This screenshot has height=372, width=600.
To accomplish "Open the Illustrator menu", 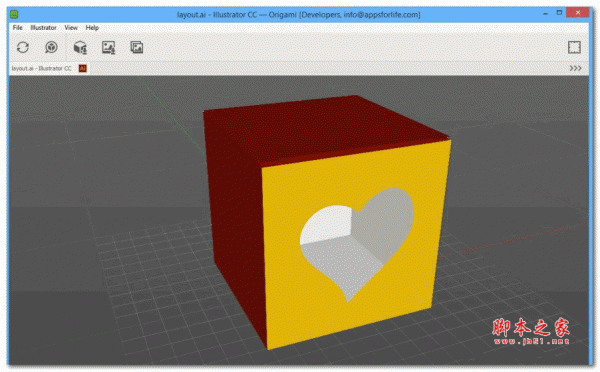I will [x=43, y=28].
